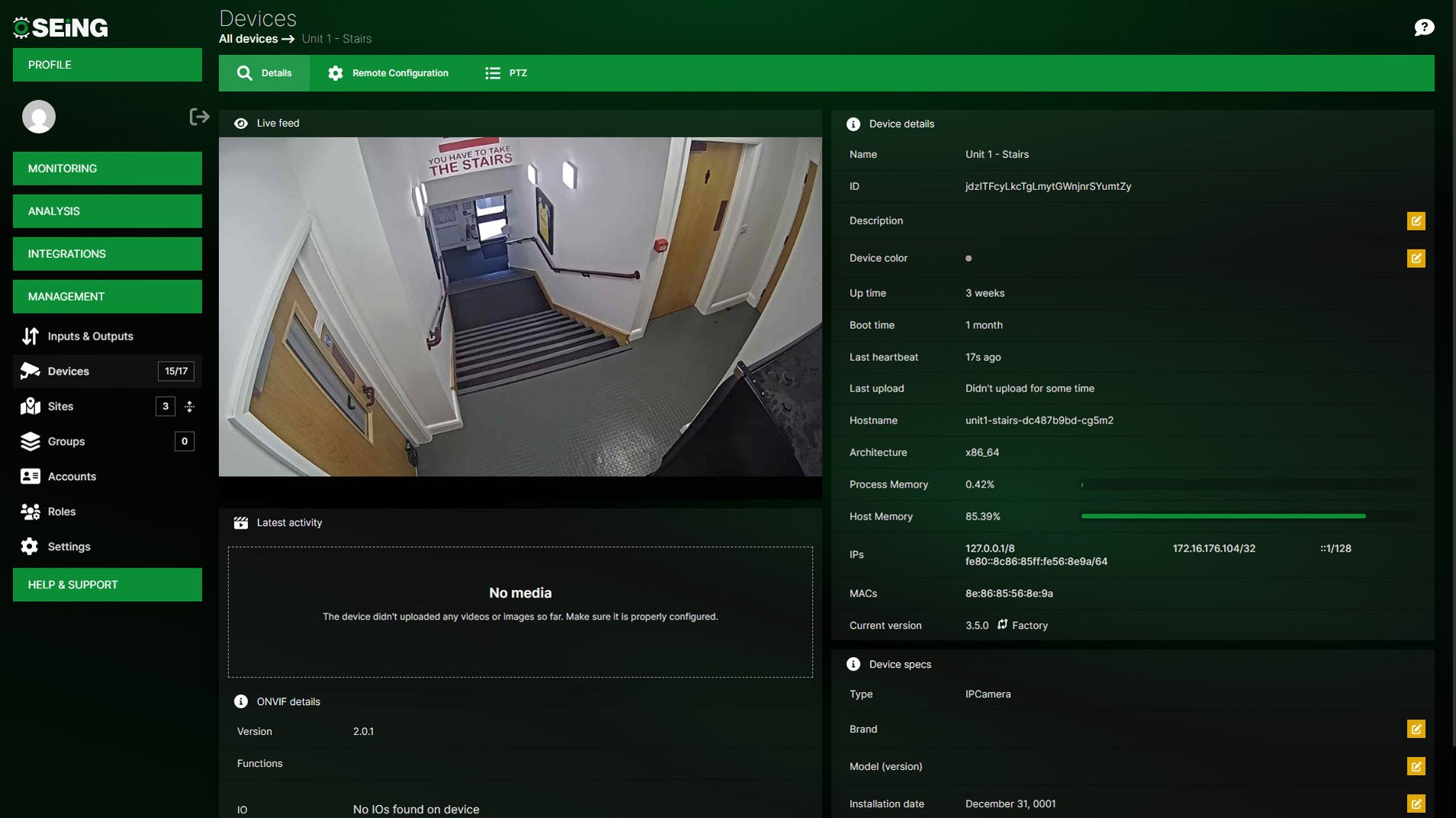The height and width of the screenshot is (818, 1456).
Task: Expand the ANALYSIS section
Action: click(x=108, y=211)
